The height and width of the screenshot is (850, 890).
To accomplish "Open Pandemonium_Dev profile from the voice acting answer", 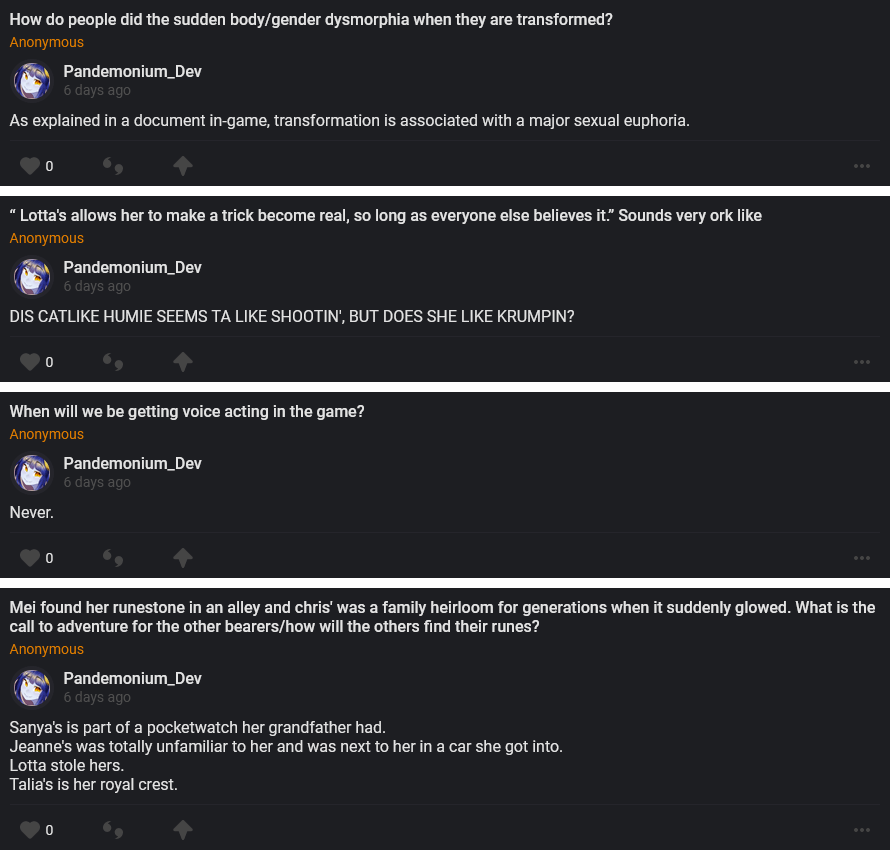I will (x=132, y=463).
